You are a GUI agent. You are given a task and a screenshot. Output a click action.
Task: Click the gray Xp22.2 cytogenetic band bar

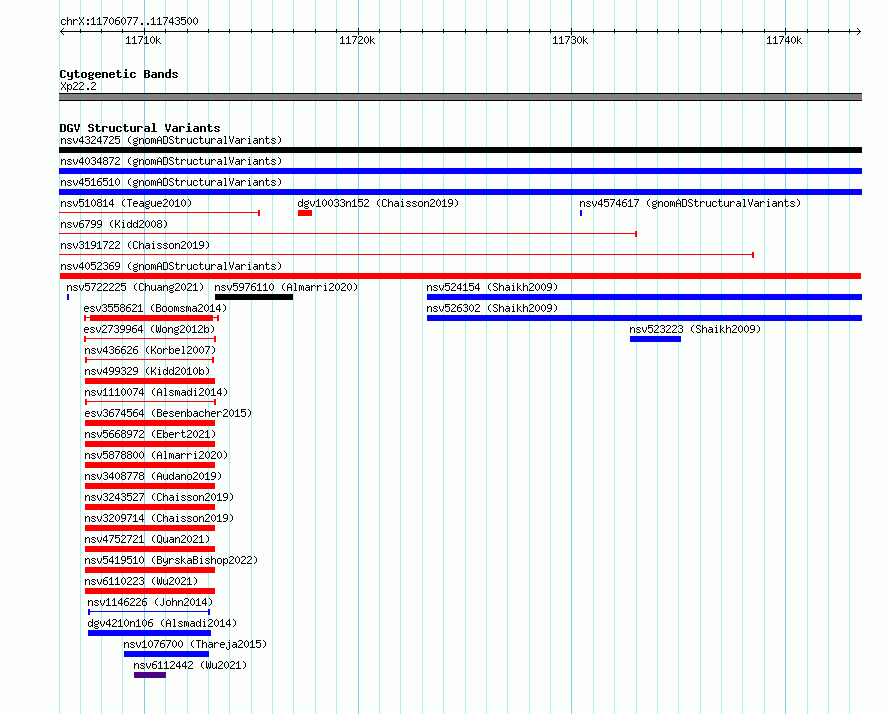coord(460,97)
